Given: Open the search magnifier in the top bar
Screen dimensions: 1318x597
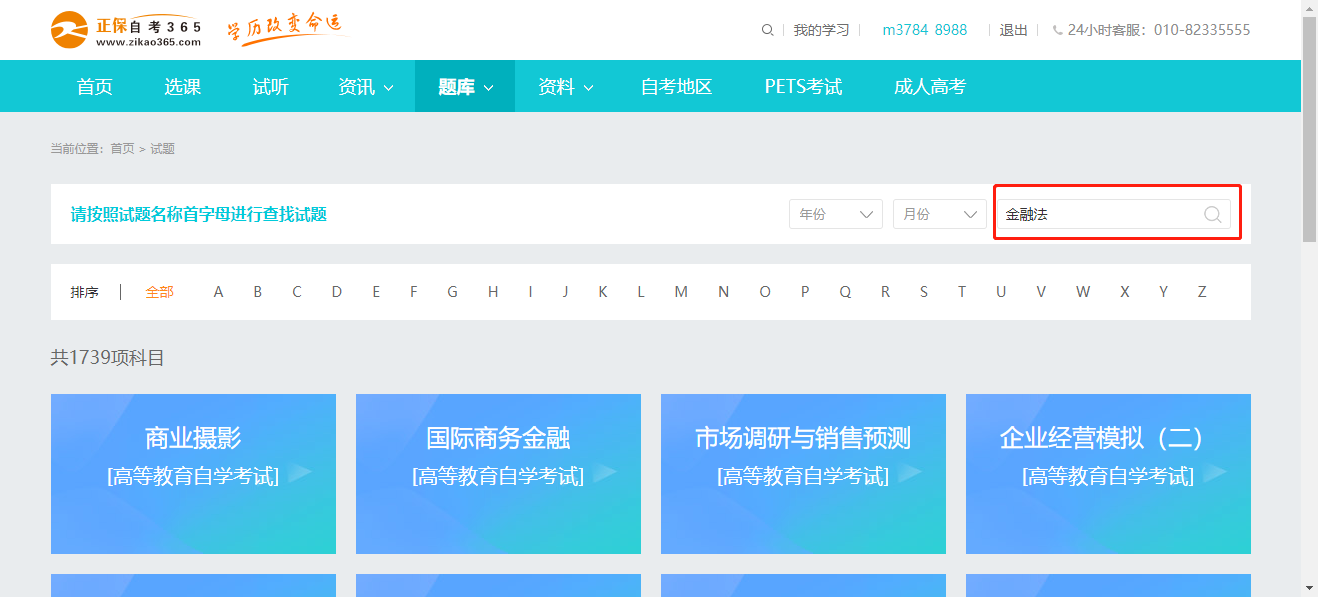Looking at the screenshot, I should pyautogui.click(x=767, y=30).
